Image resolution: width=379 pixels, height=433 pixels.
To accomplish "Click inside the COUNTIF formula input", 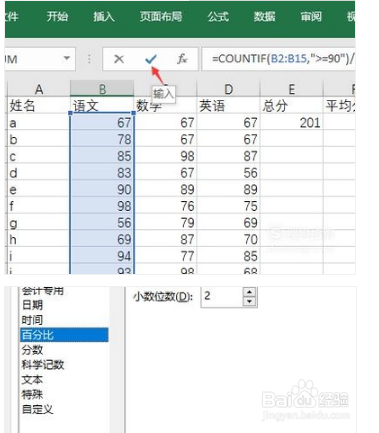I will pos(278,59).
